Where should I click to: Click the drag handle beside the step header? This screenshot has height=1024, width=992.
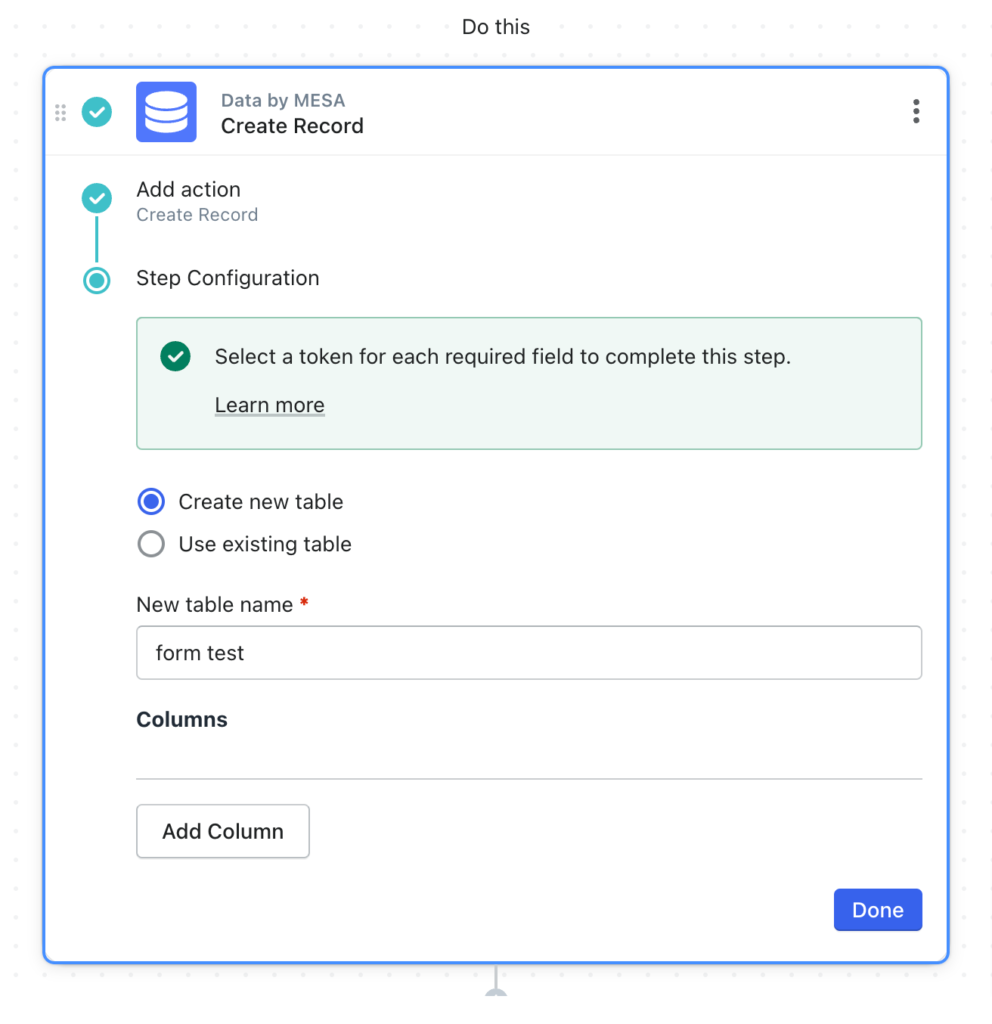tap(60, 112)
